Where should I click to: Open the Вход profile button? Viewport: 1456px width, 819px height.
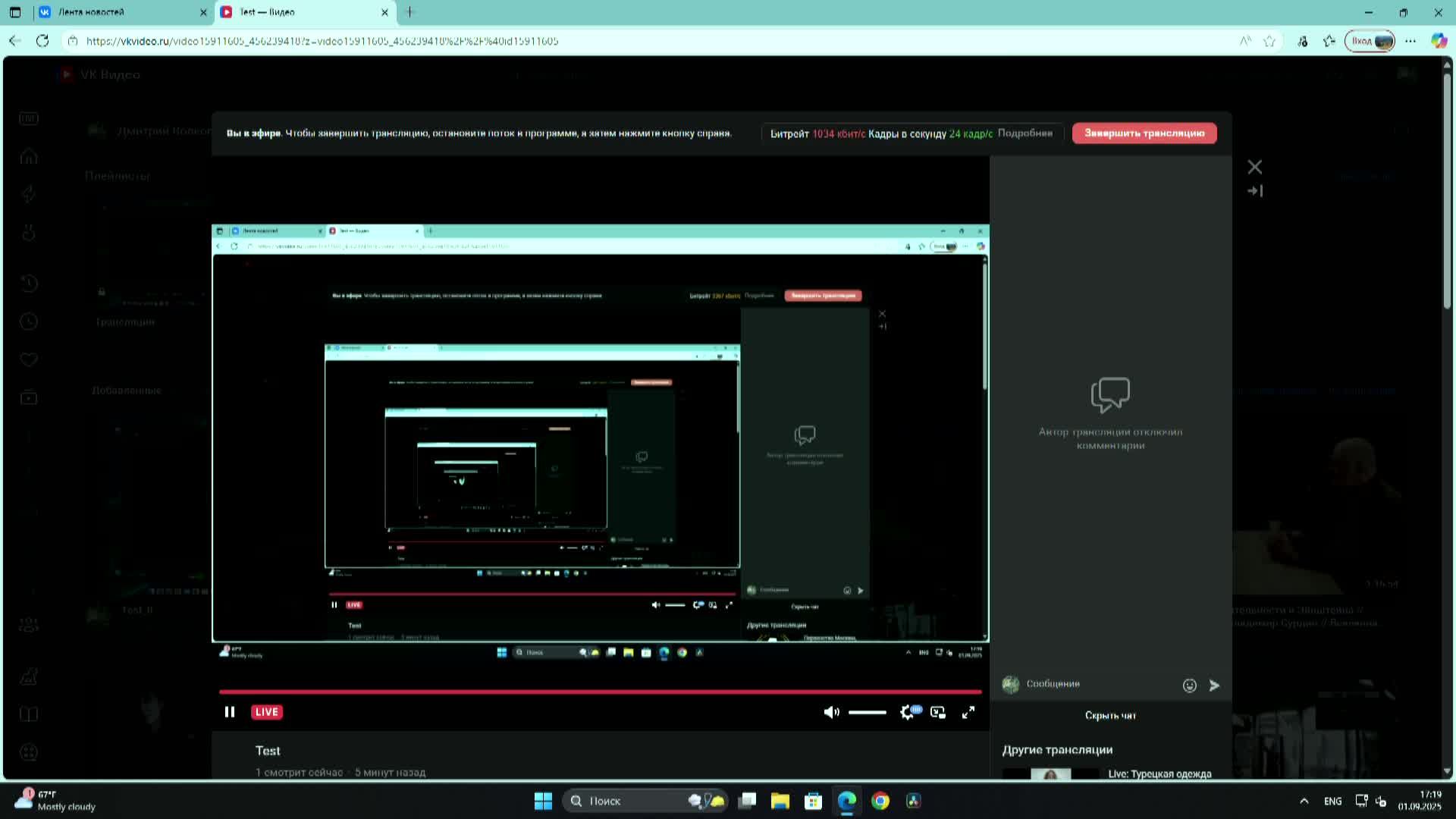(1370, 41)
